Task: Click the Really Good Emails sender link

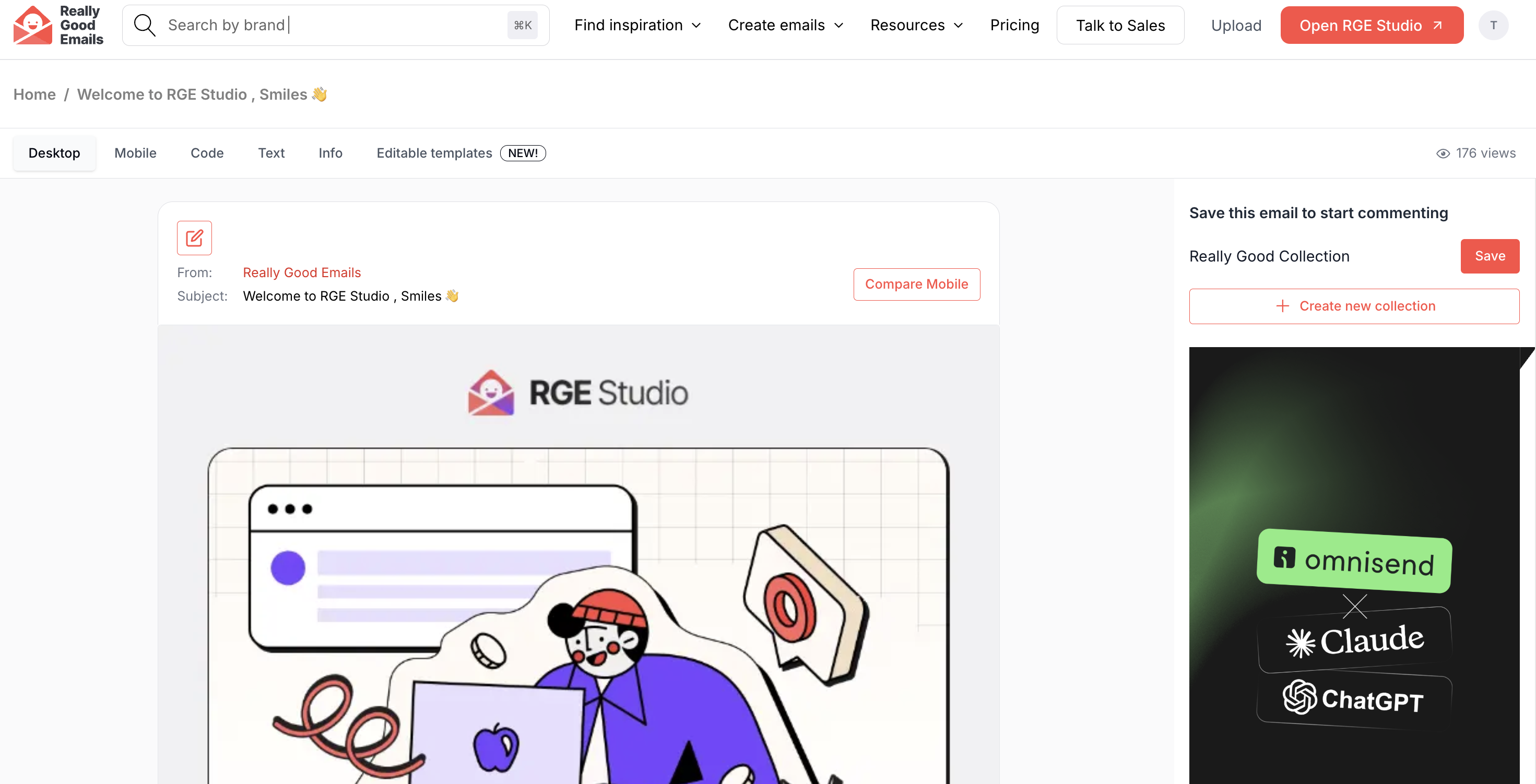Action: click(x=302, y=272)
